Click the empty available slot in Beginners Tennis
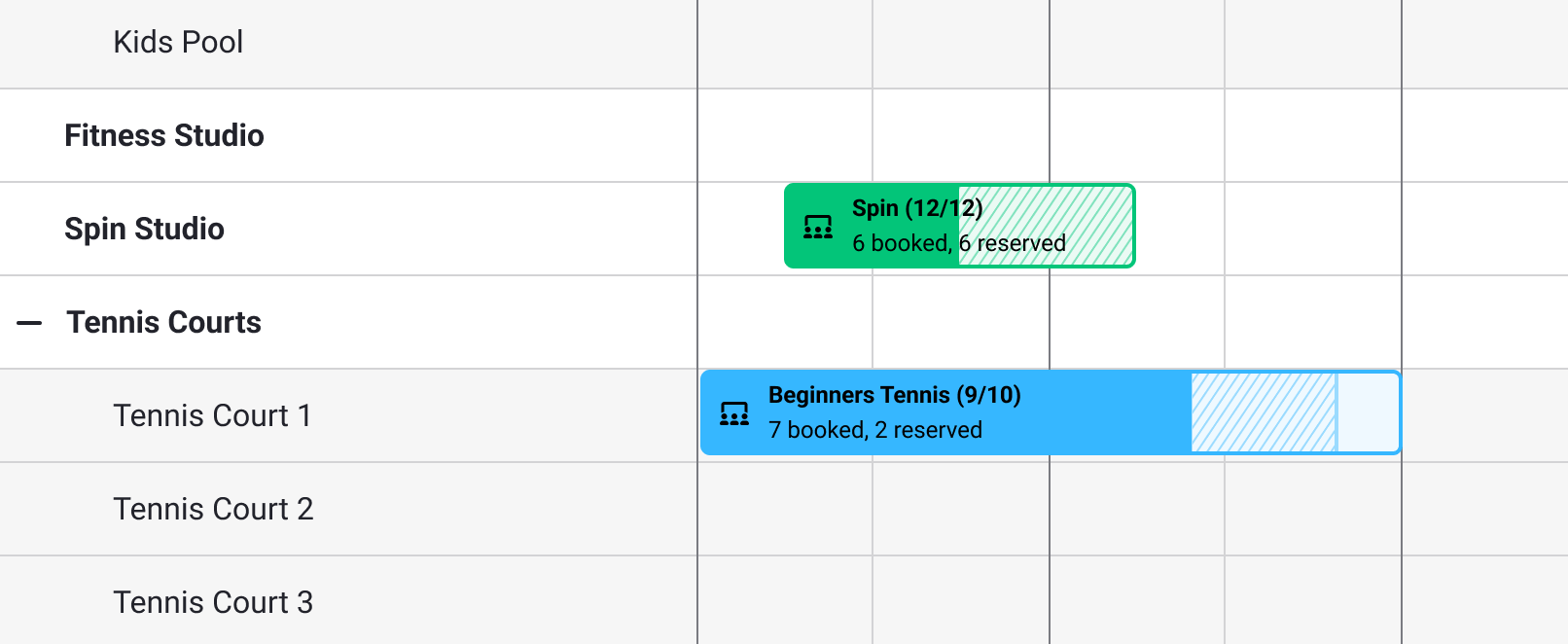Screen dimensions: 1568x644 click(x=1368, y=413)
